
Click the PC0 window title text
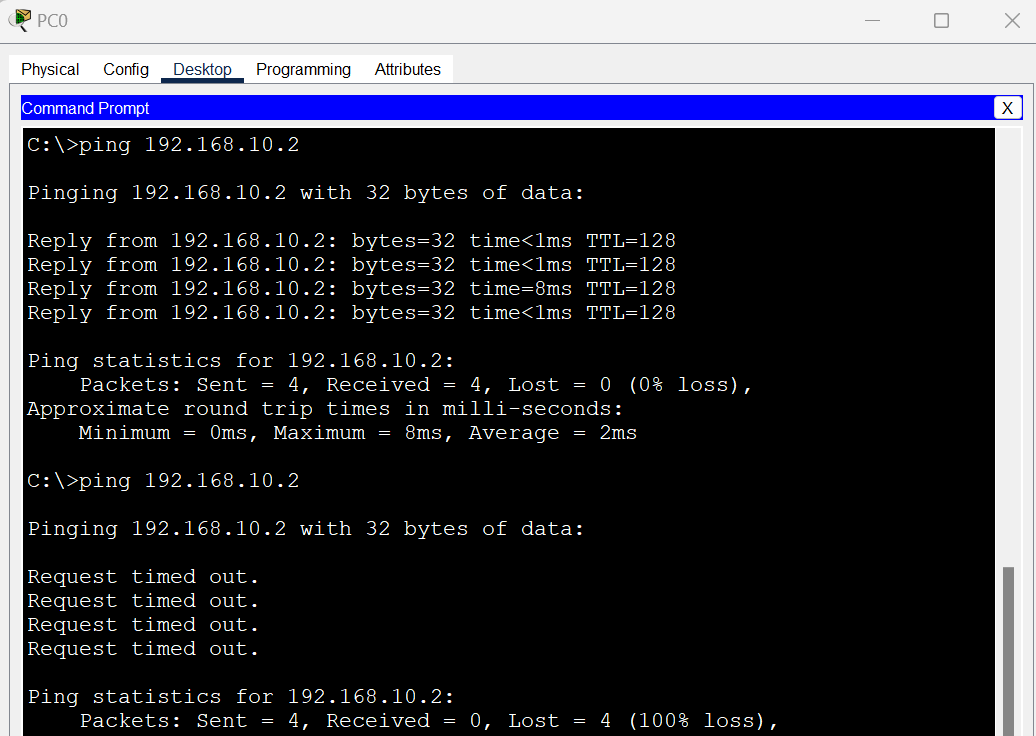(52, 21)
